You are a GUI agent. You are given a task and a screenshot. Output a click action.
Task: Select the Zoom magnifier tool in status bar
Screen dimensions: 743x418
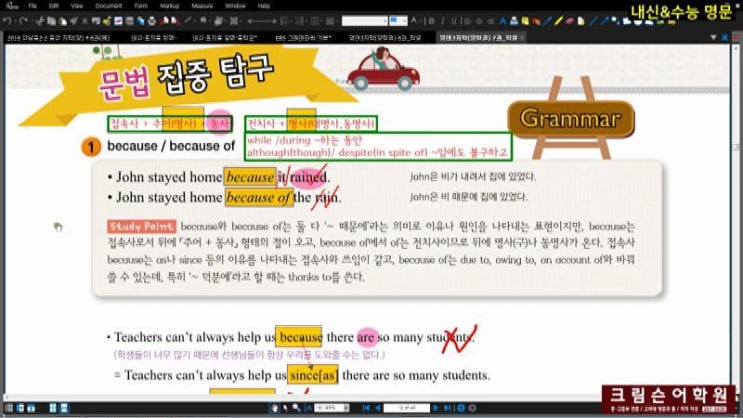pos(296,408)
